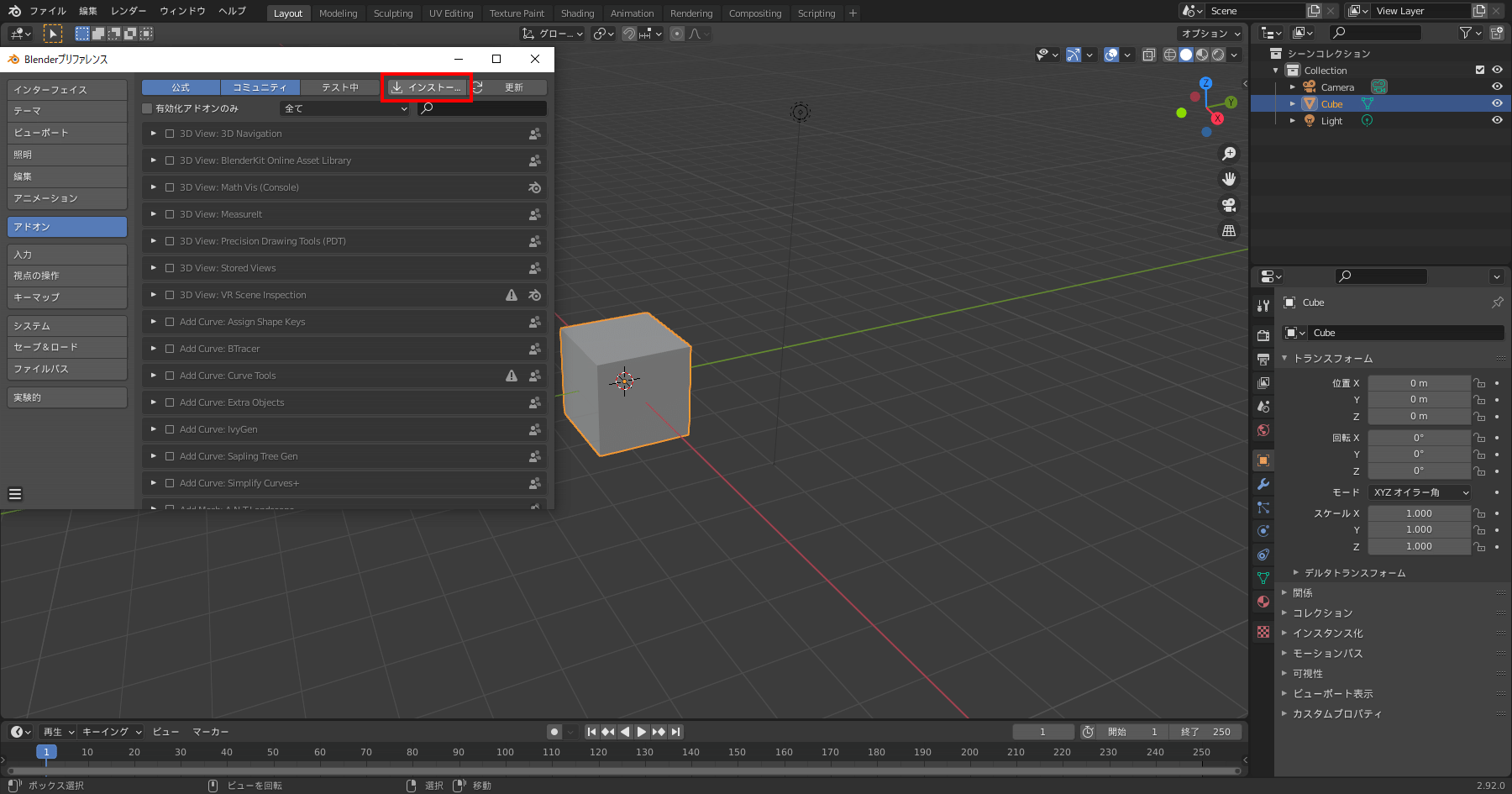Expand 3D View: Stored Views addon details

(x=153, y=268)
